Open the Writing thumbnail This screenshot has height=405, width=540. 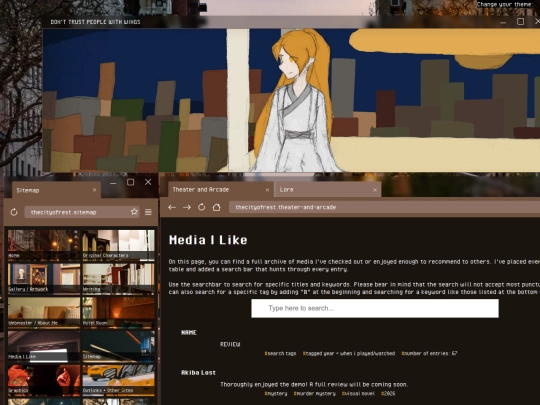pyautogui.click(x=118, y=279)
